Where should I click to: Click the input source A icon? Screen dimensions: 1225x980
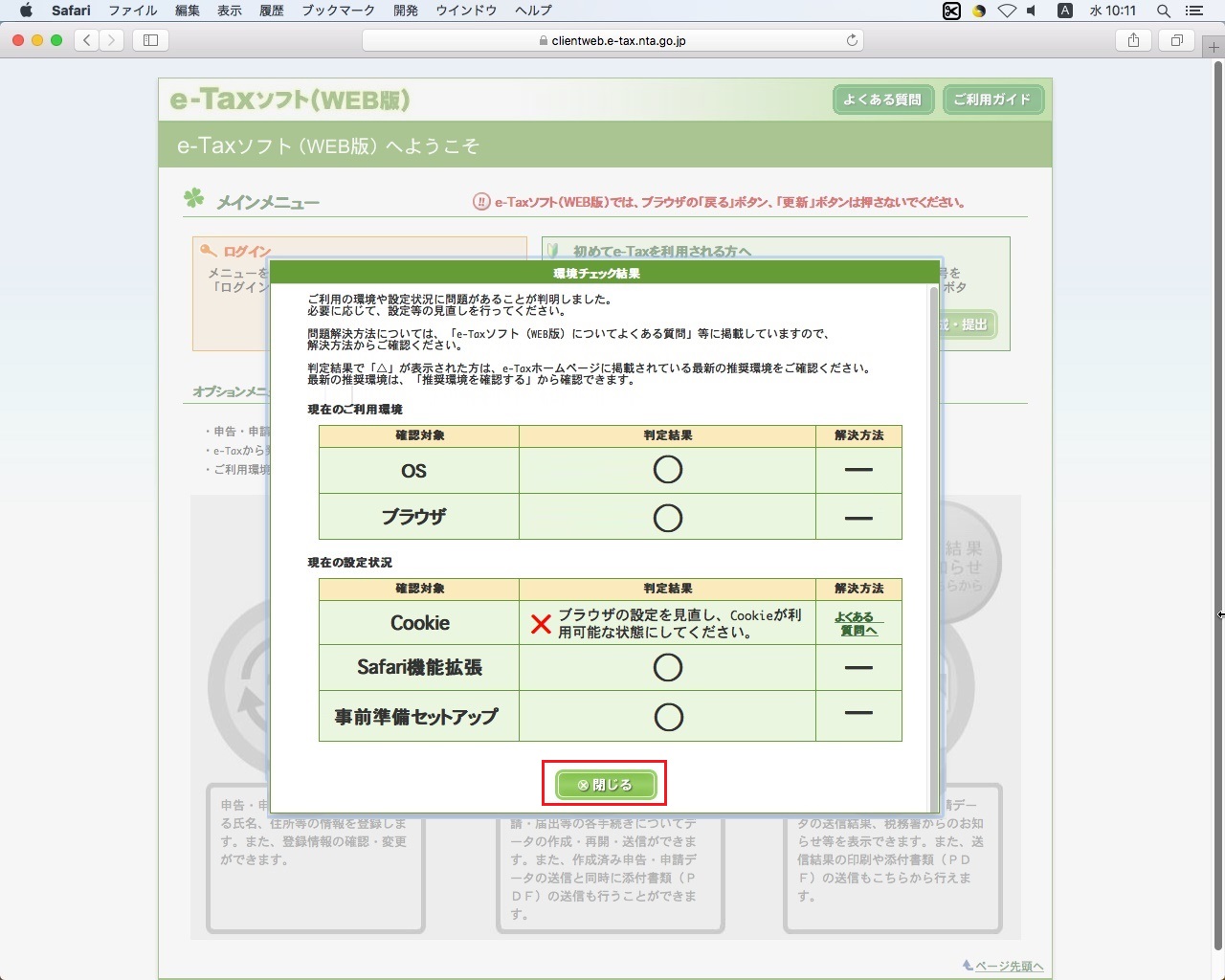point(1064,11)
